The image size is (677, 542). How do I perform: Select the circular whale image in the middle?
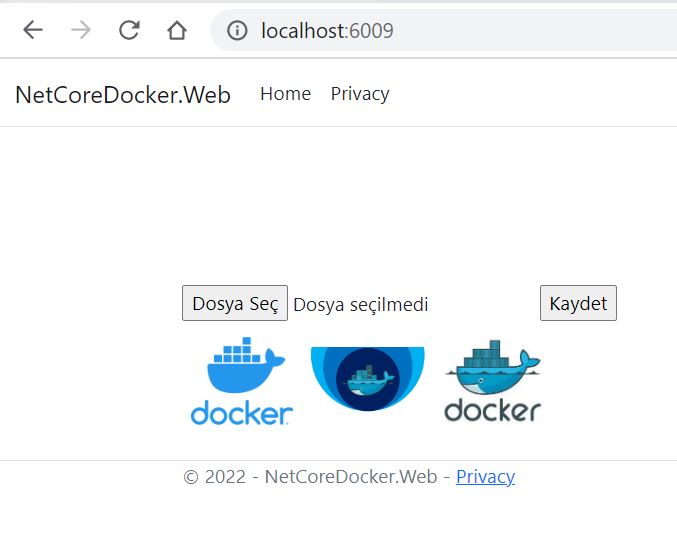point(367,379)
